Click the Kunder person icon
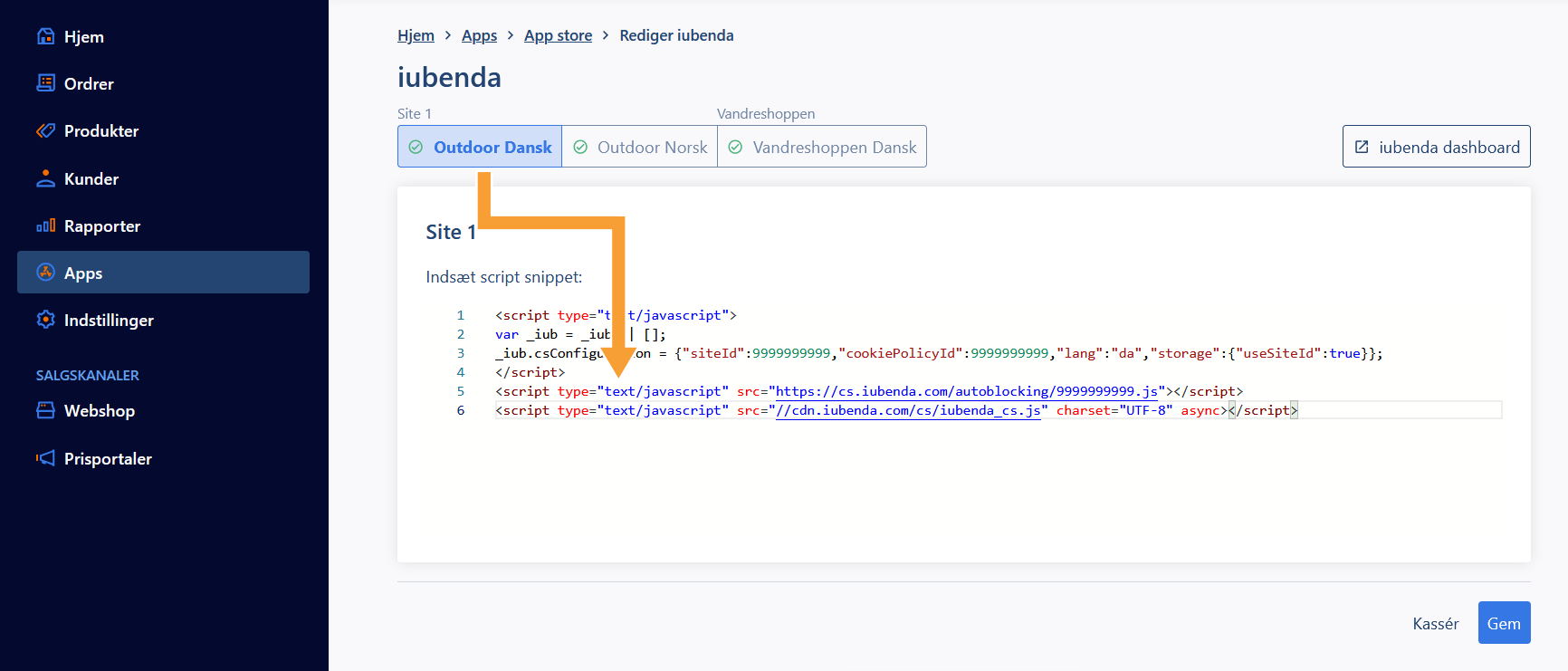This screenshot has height=671, width=1568. [x=45, y=178]
